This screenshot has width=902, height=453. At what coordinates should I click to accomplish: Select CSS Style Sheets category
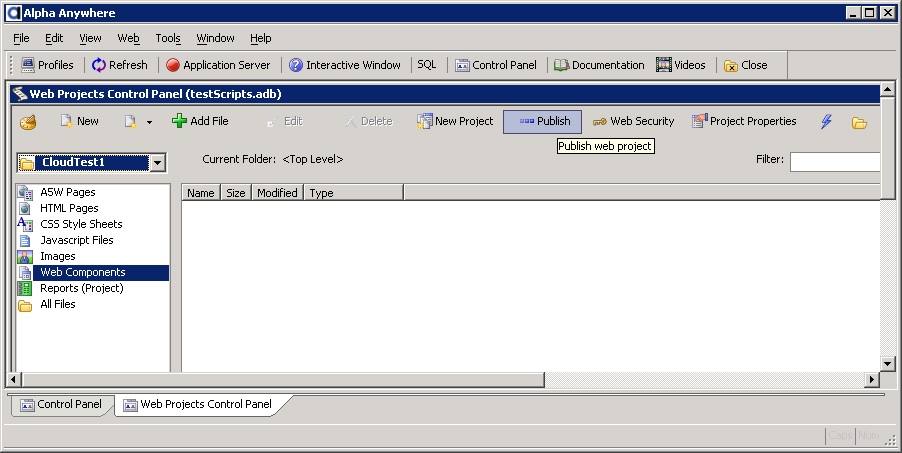tap(81, 224)
